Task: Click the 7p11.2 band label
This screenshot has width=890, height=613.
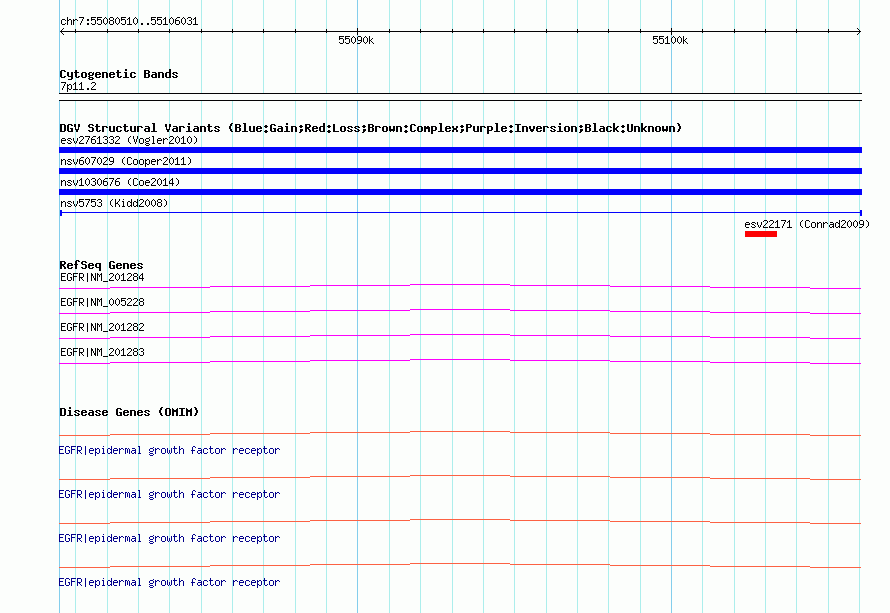Action: (x=78, y=86)
